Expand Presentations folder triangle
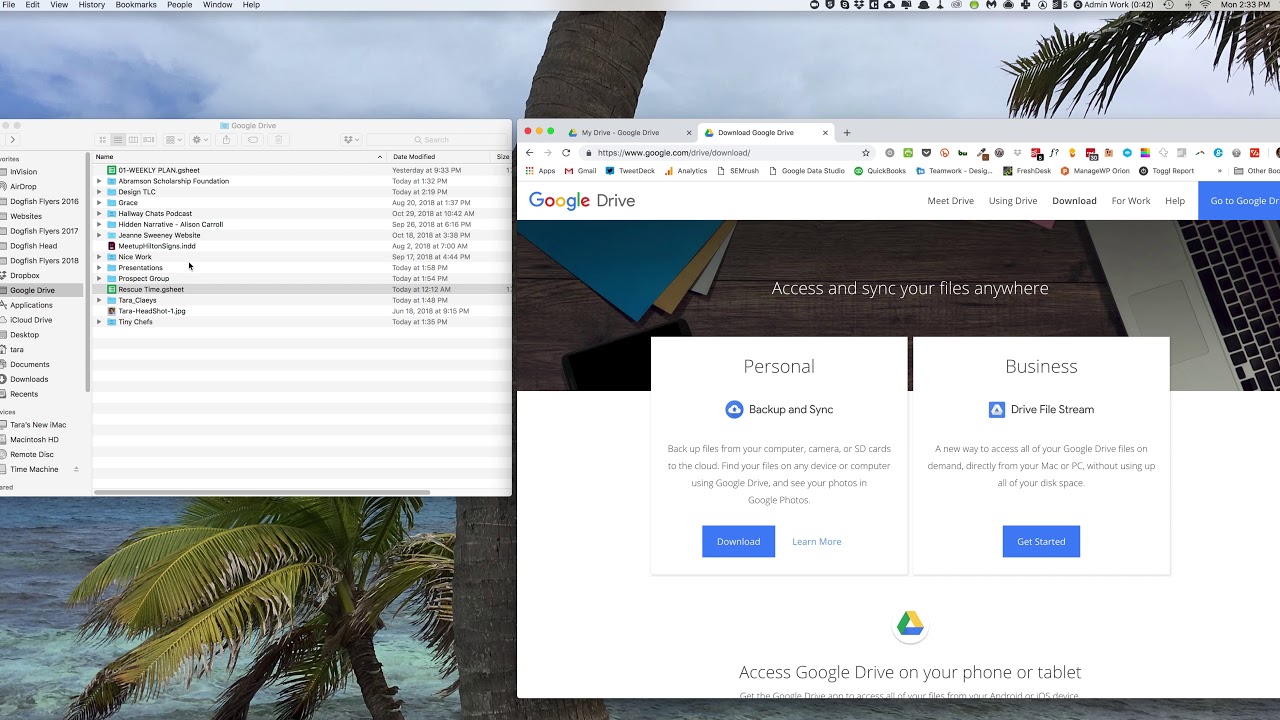The width and height of the screenshot is (1280, 720). pos(99,268)
